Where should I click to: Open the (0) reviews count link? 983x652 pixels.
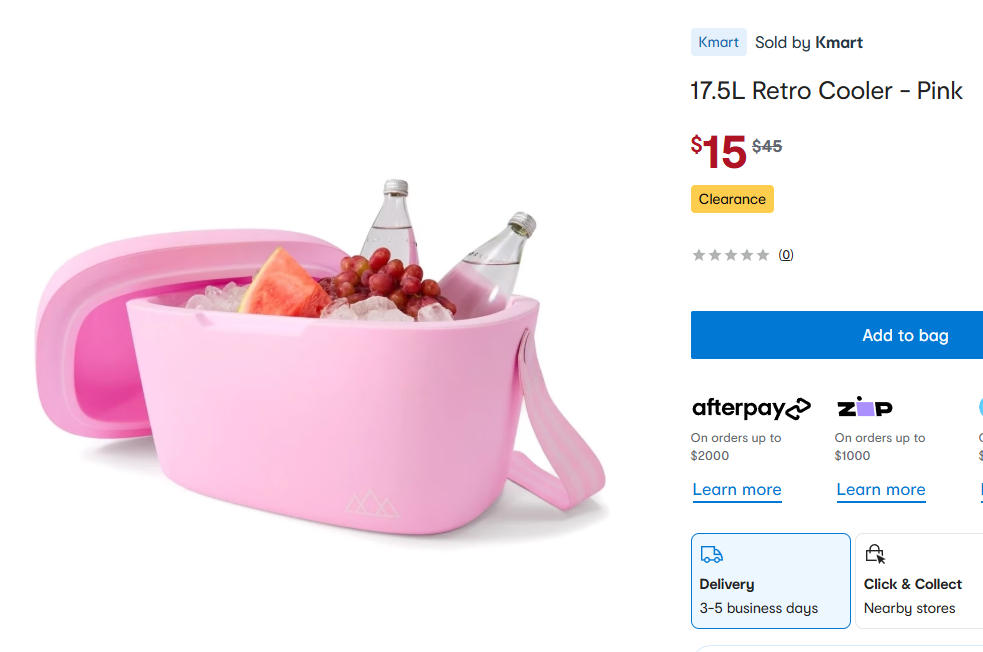pos(786,255)
